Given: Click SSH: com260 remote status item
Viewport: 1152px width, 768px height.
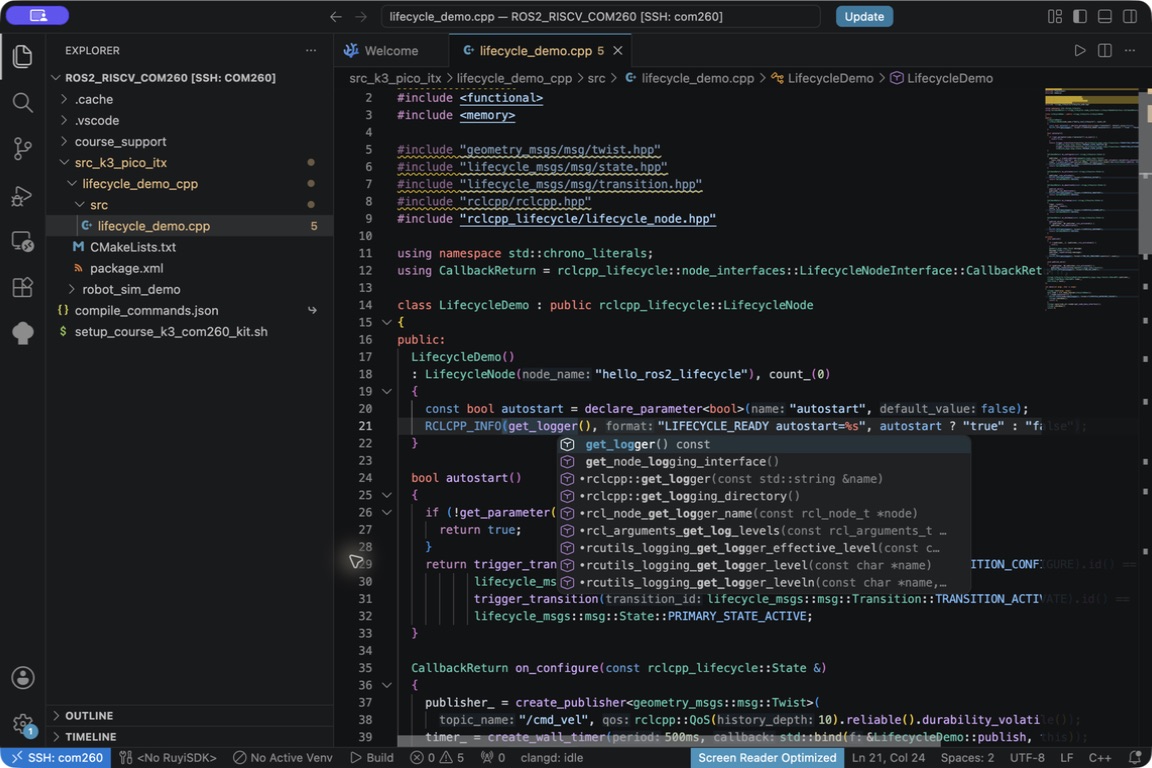Looking at the screenshot, I should pos(56,758).
